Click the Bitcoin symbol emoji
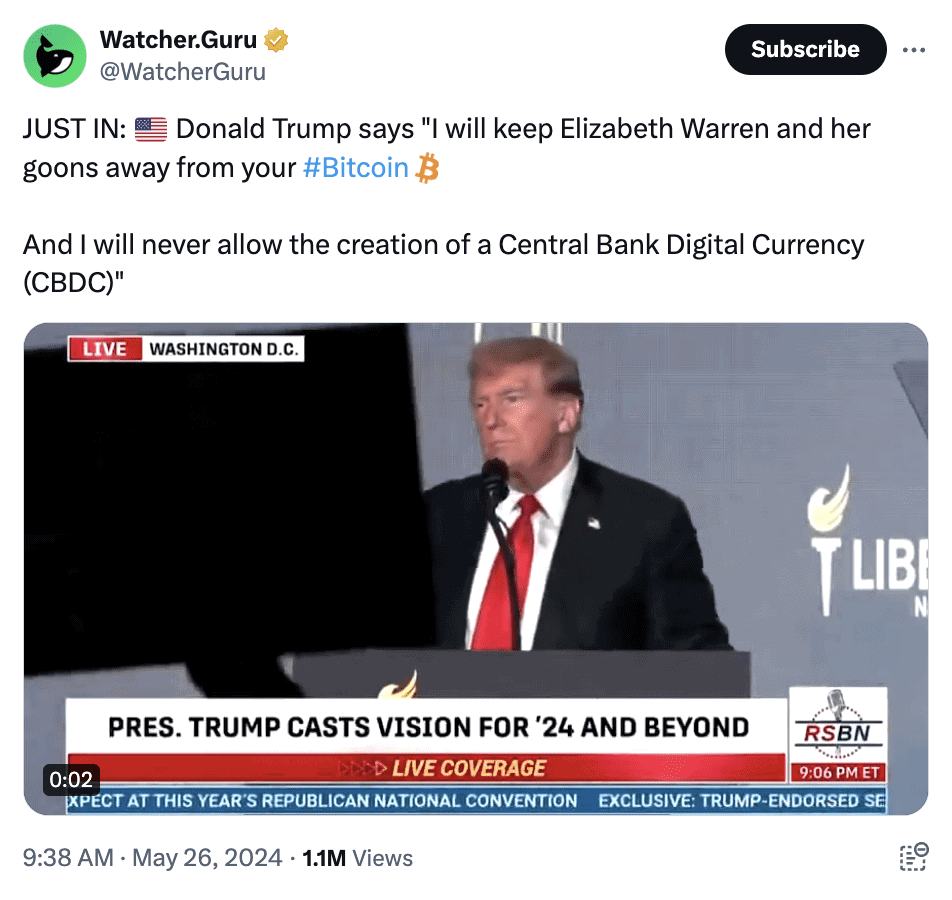 pos(427,168)
